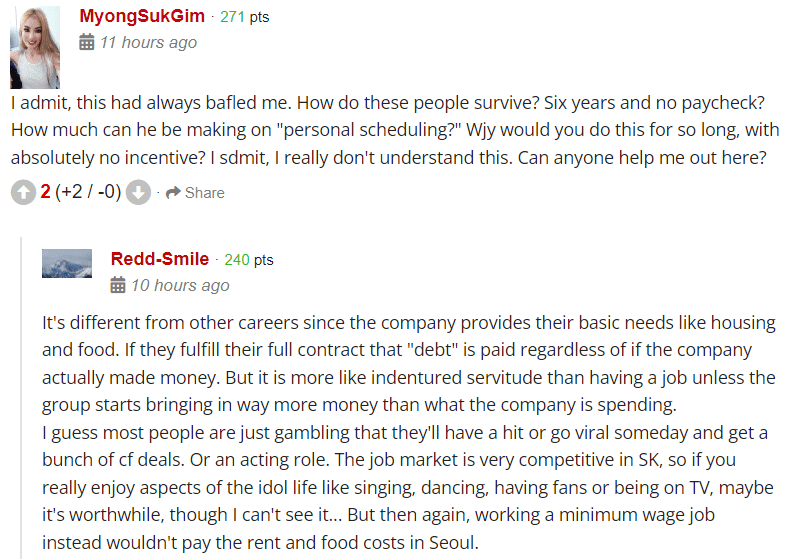
Task: Click the line starting "I guess most people"
Action: [x=404, y=432]
